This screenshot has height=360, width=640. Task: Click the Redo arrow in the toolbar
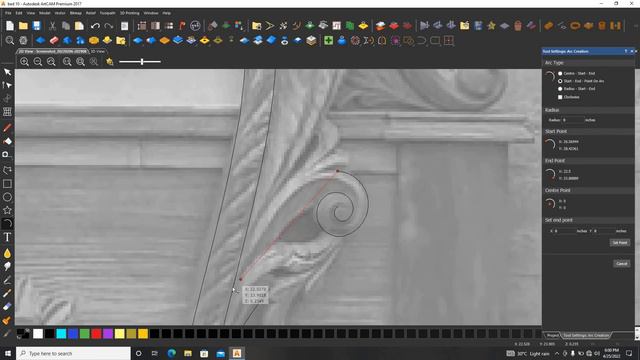point(109,26)
